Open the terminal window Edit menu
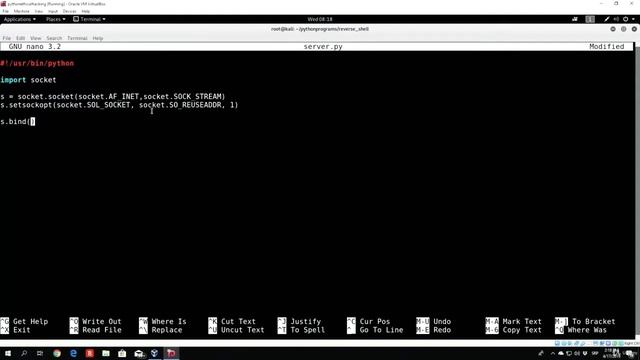 click(x=20, y=38)
